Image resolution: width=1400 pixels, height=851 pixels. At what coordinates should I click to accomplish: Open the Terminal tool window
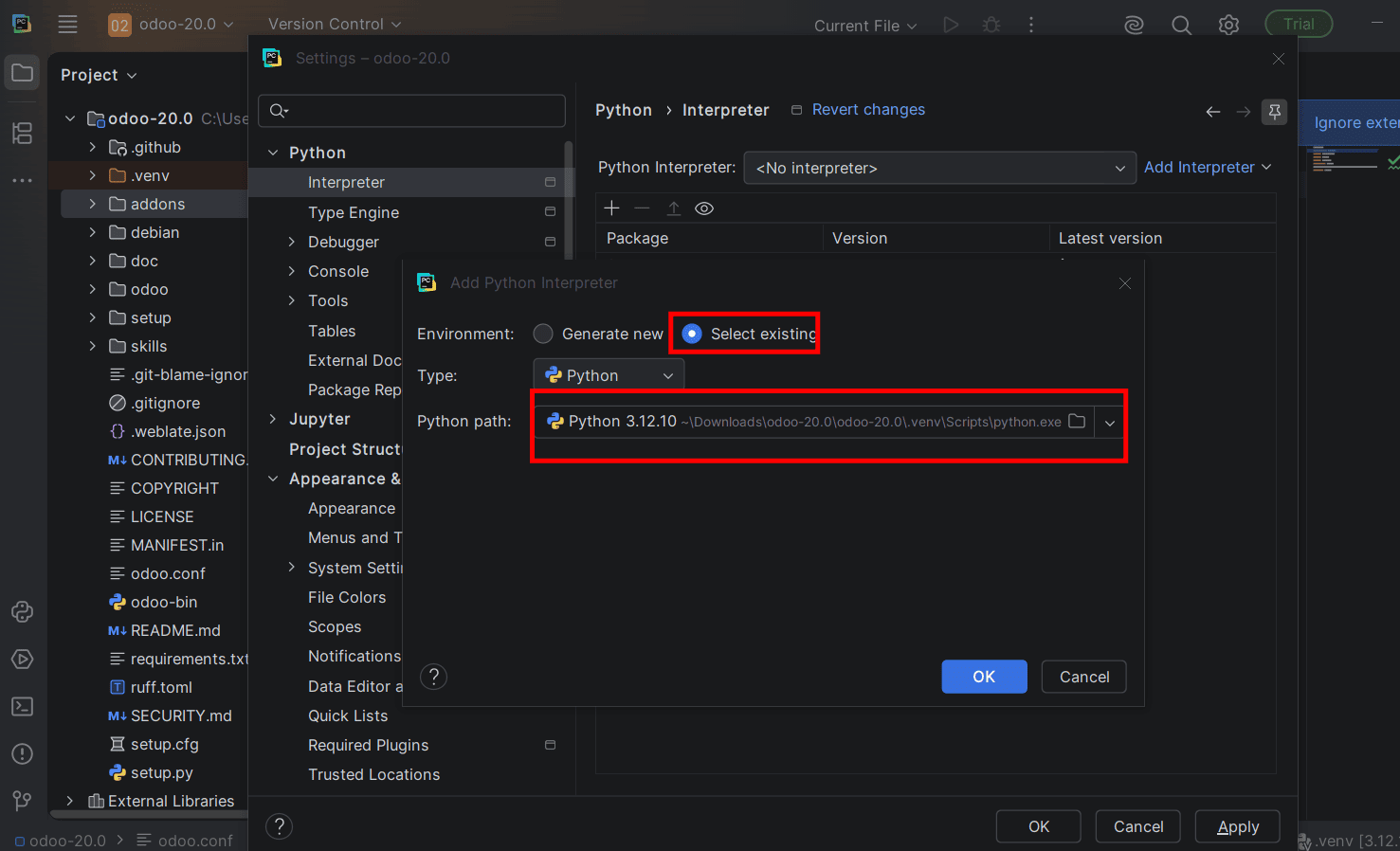tap(23, 707)
